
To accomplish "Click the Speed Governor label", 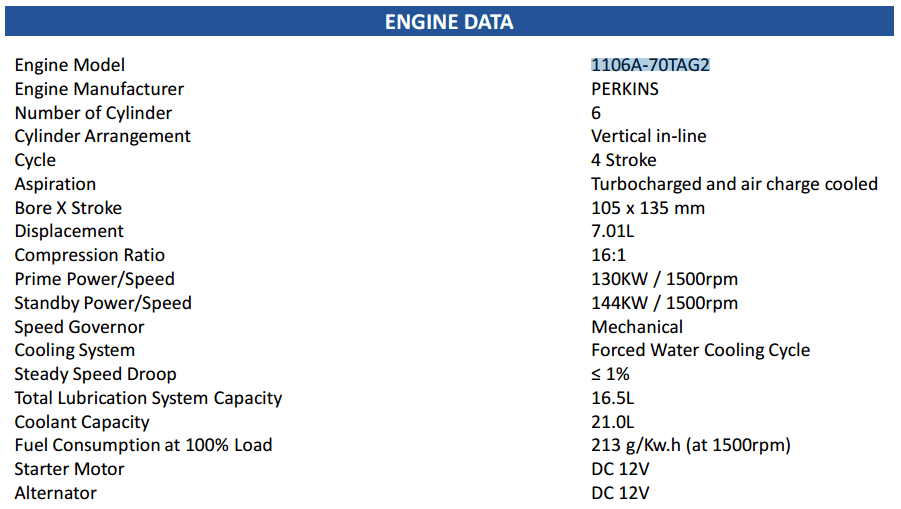I will [79, 327].
